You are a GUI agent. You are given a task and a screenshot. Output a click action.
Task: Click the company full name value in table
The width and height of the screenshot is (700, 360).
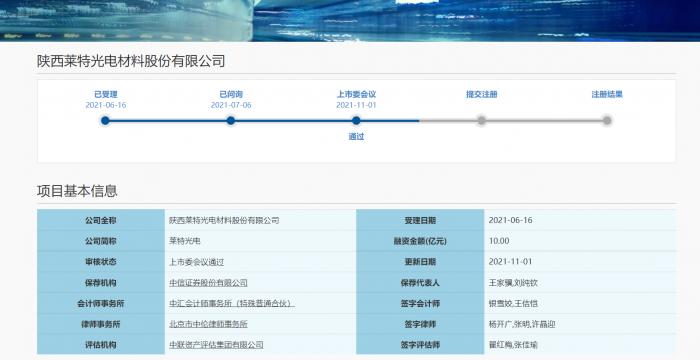click(224, 220)
